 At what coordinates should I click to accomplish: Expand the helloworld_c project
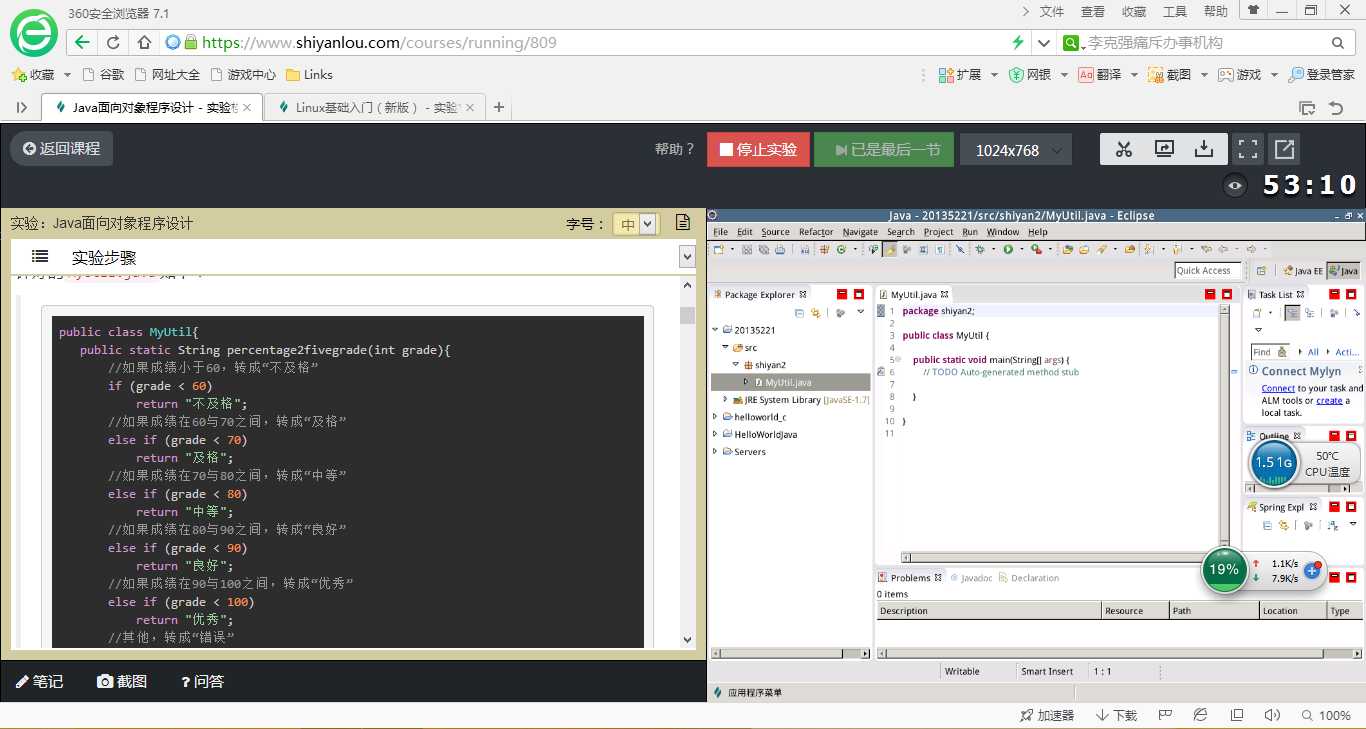(716, 417)
